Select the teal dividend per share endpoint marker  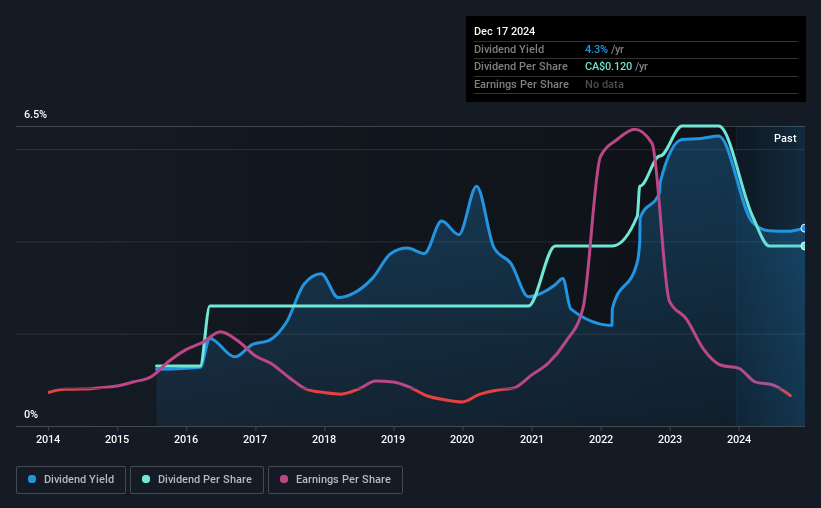803,246
